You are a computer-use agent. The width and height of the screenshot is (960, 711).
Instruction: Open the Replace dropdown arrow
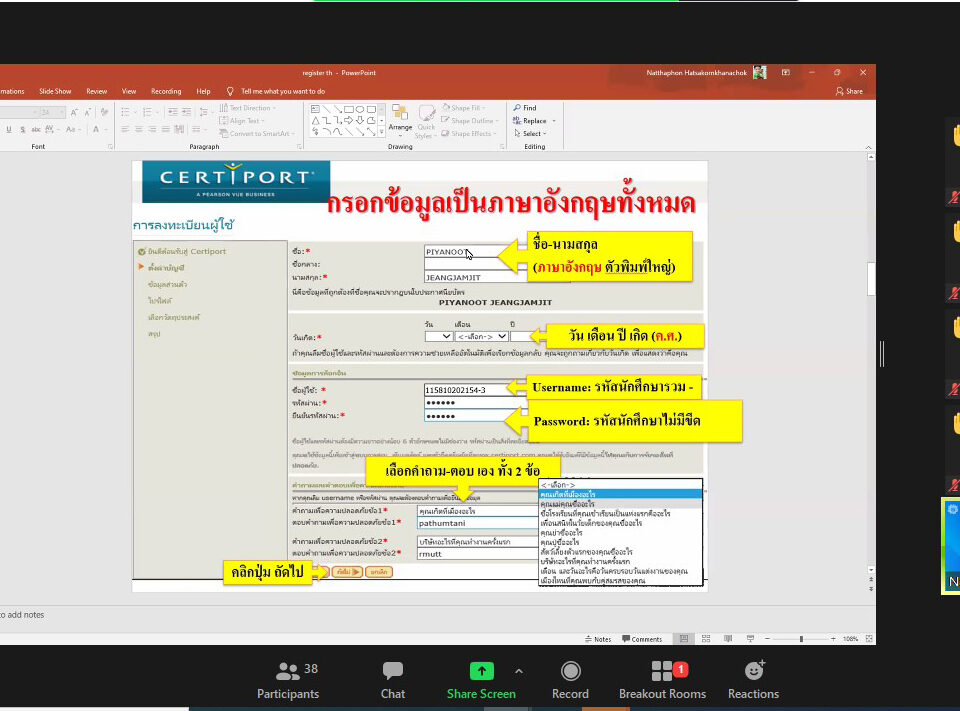(x=553, y=121)
